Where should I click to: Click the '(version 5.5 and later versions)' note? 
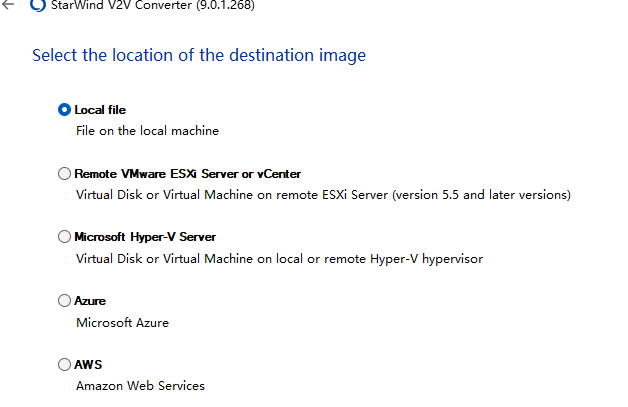coord(481,195)
